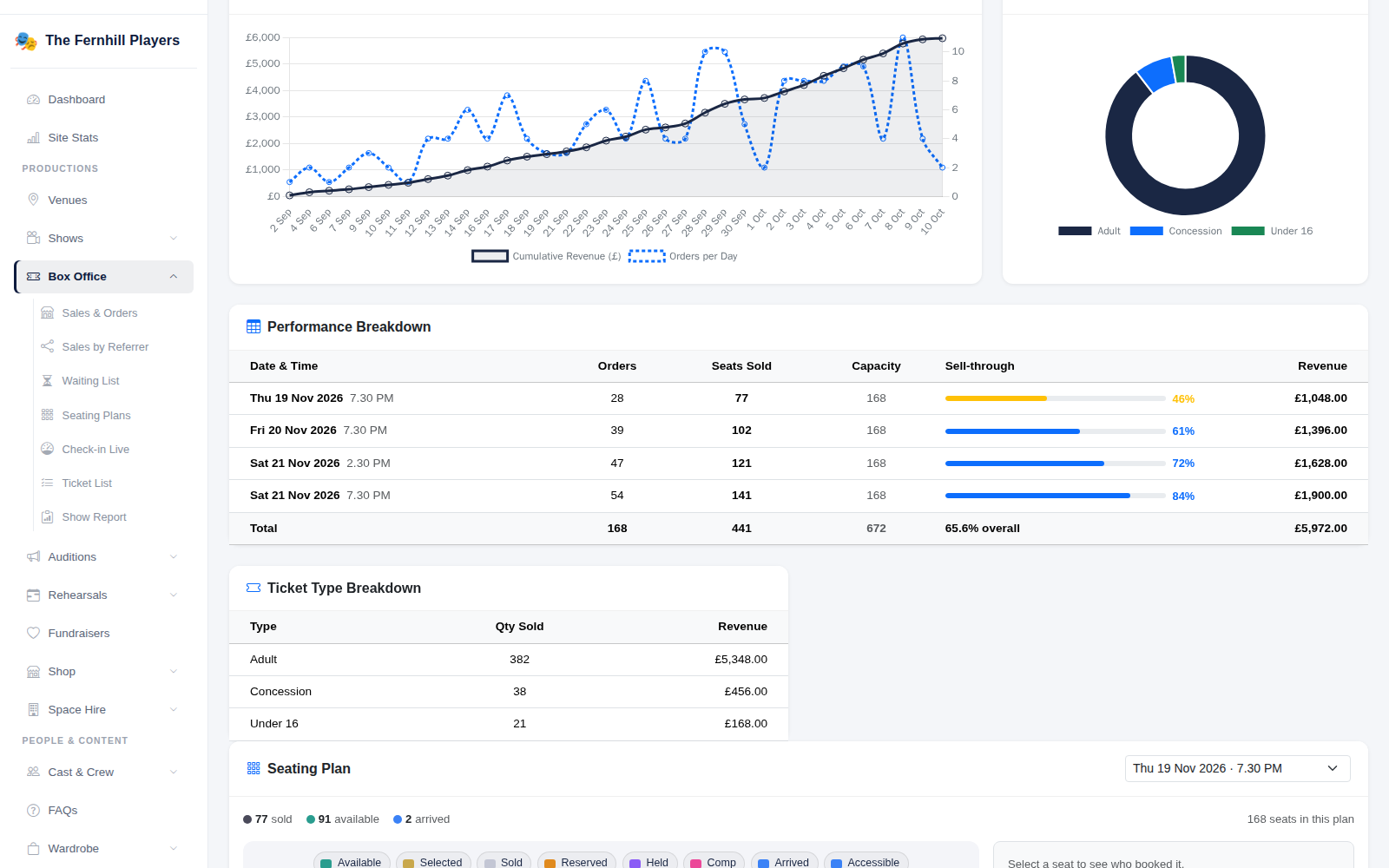Click the Show Report document icon
Screen dimensions: 1389x868
[47, 517]
